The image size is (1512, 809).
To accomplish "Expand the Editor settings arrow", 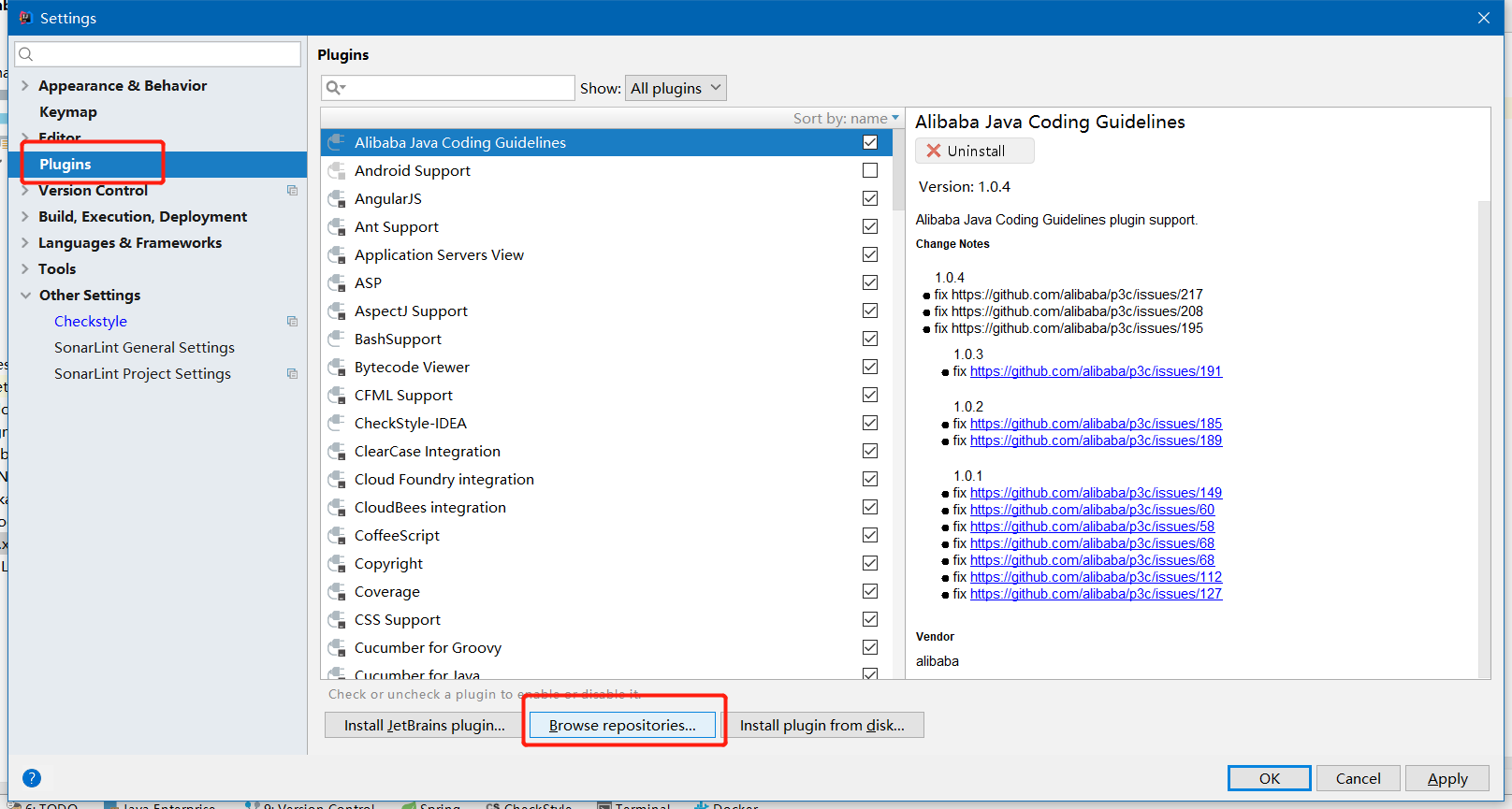I will [25, 137].
